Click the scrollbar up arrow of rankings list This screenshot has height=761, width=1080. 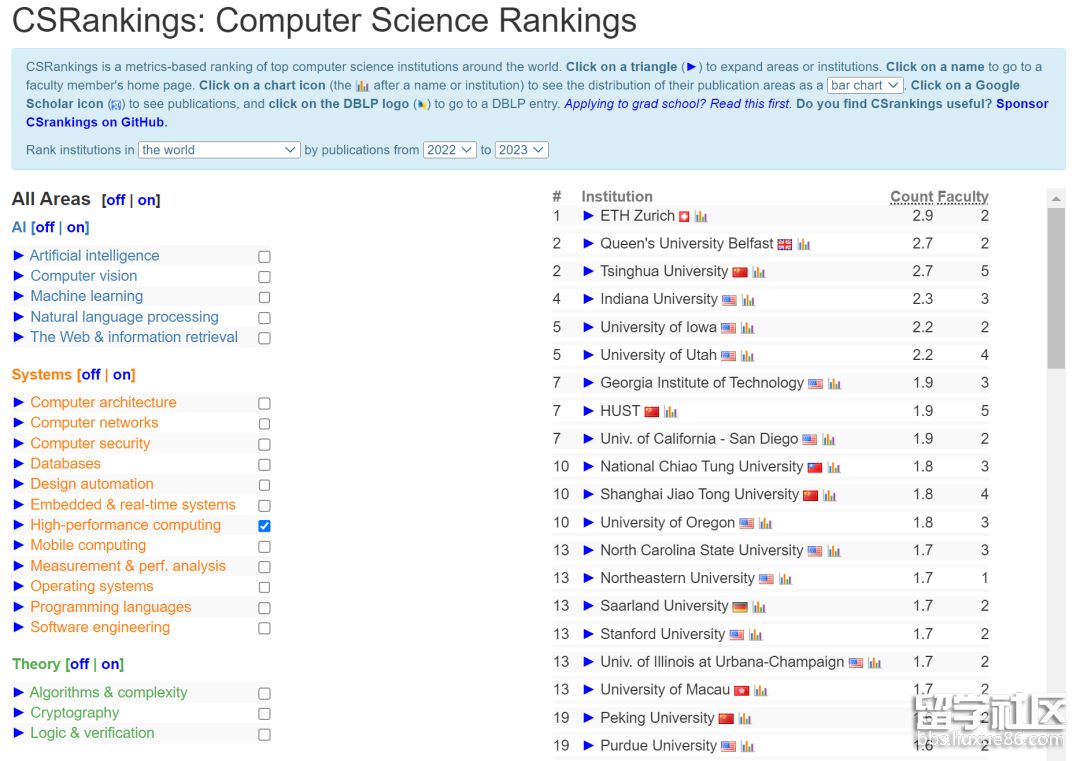(1056, 198)
